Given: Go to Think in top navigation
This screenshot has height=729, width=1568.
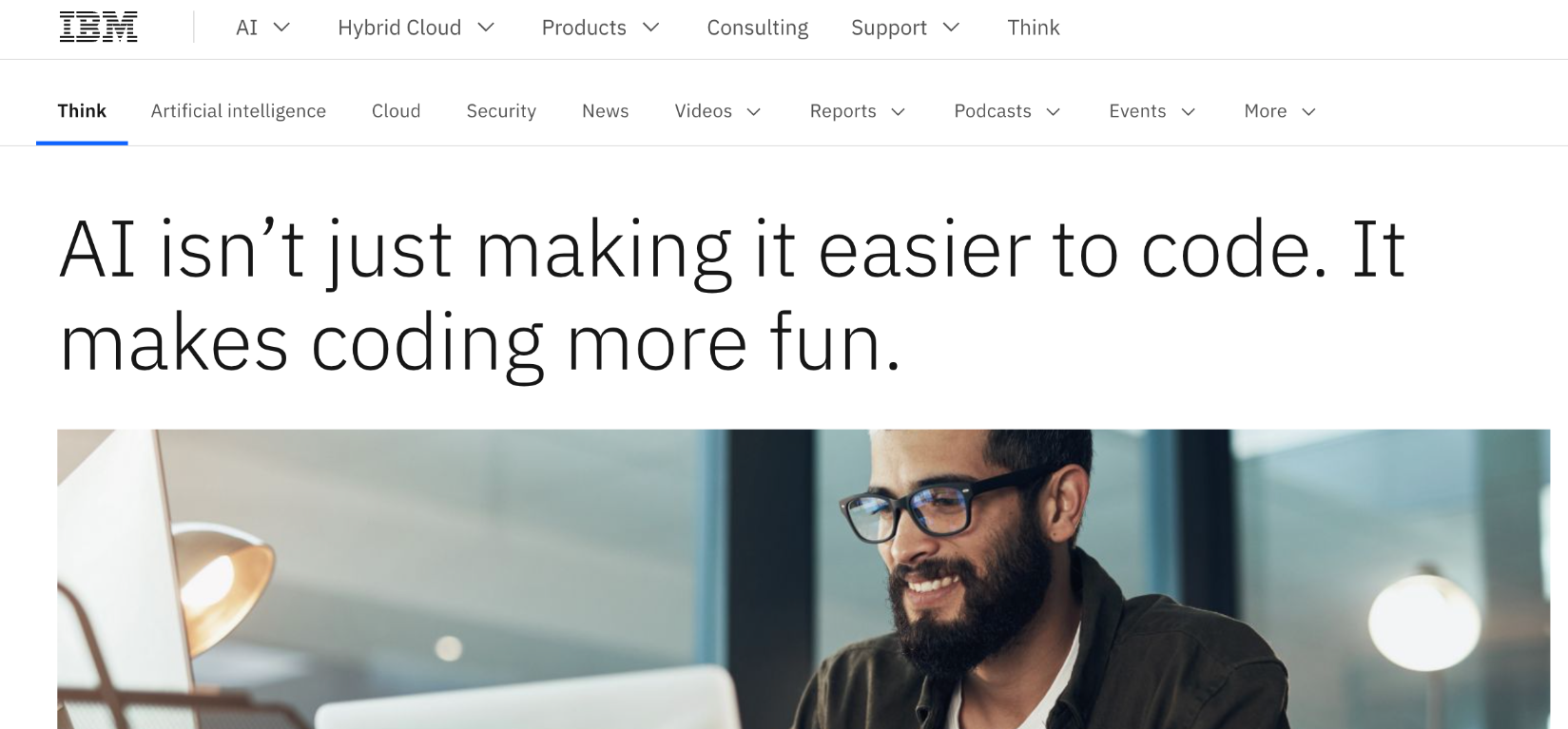Looking at the screenshot, I should [x=1034, y=28].
